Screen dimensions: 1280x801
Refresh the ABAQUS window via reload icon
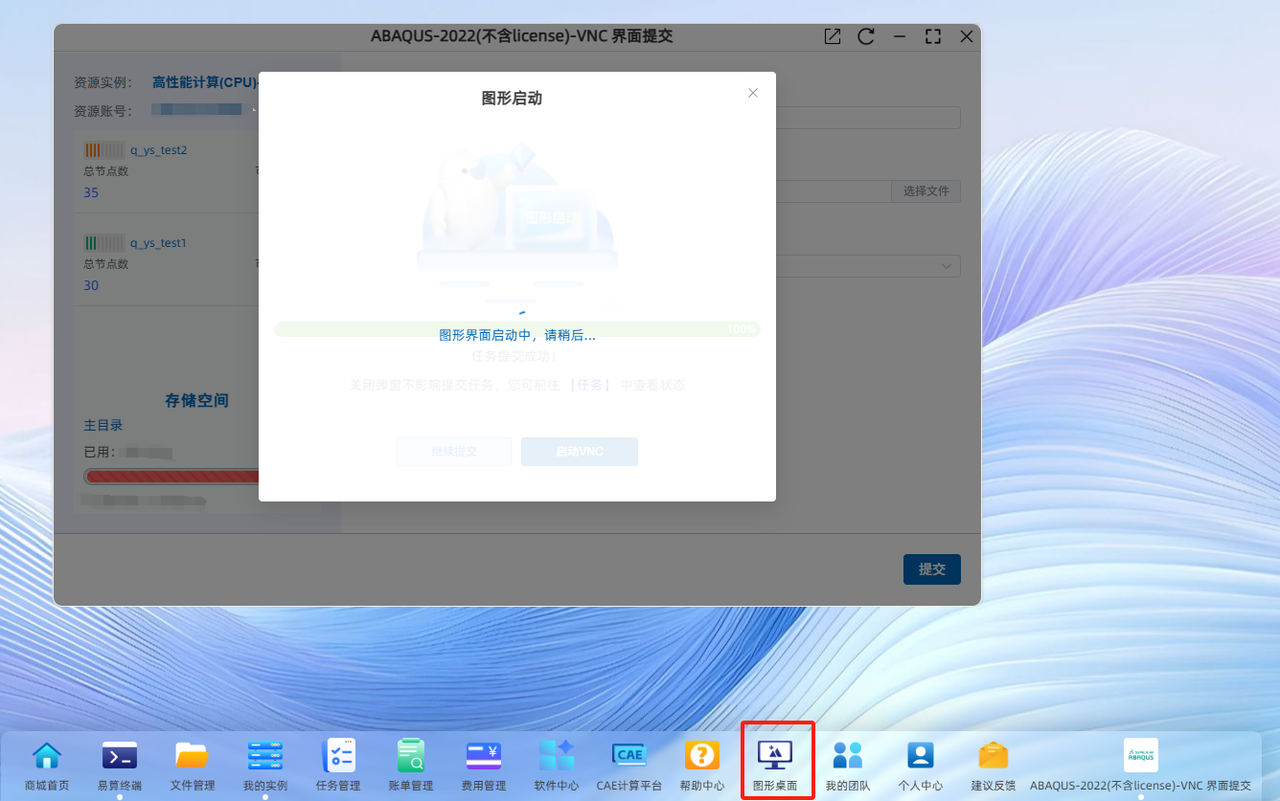click(866, 36)
